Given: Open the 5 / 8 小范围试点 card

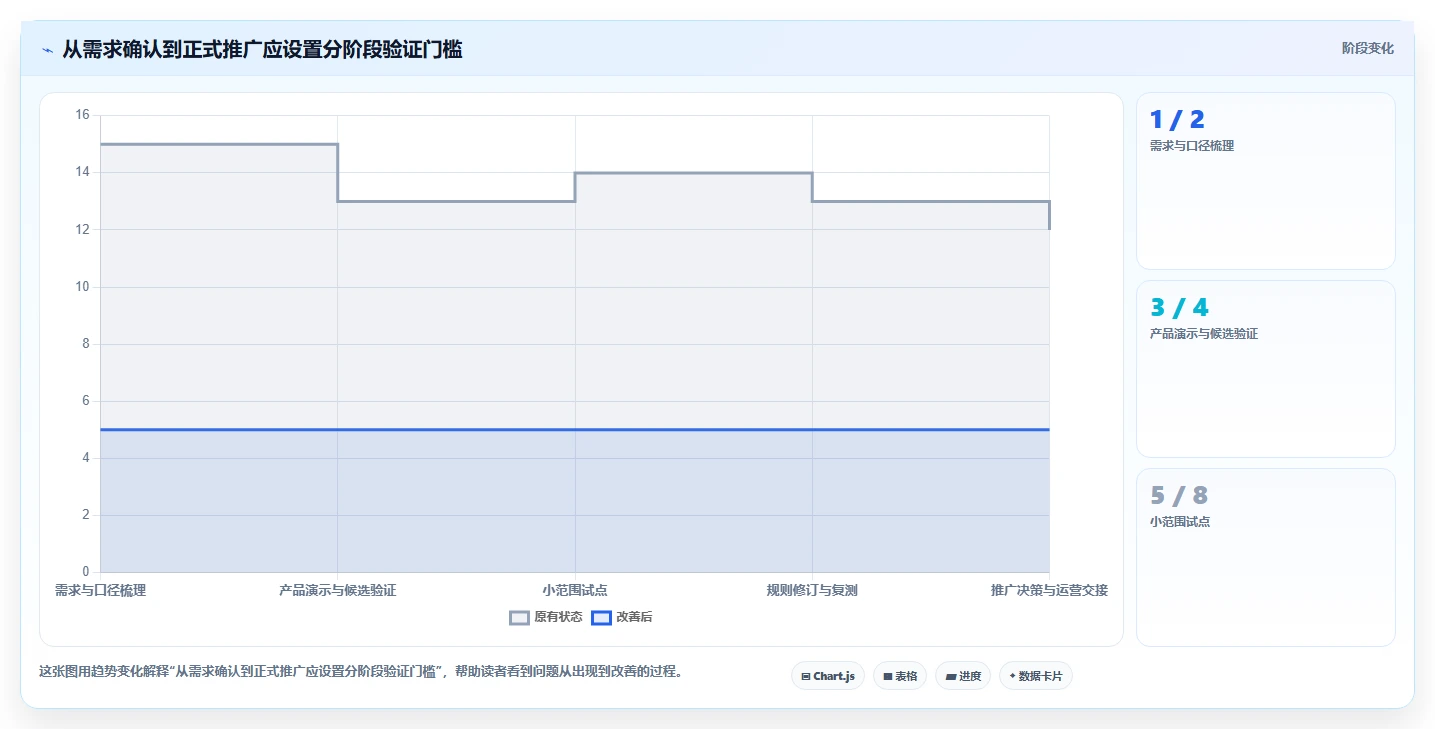Looking at the screenshot, I should 1266,557.
